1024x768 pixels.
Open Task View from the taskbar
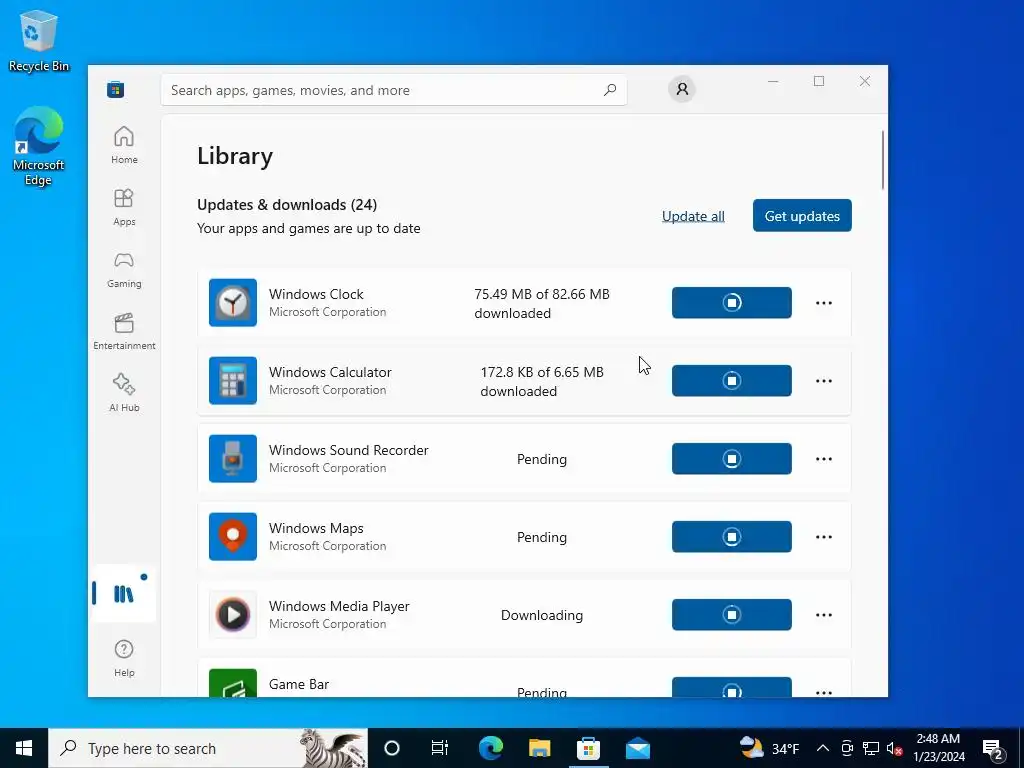click(440, 748)
